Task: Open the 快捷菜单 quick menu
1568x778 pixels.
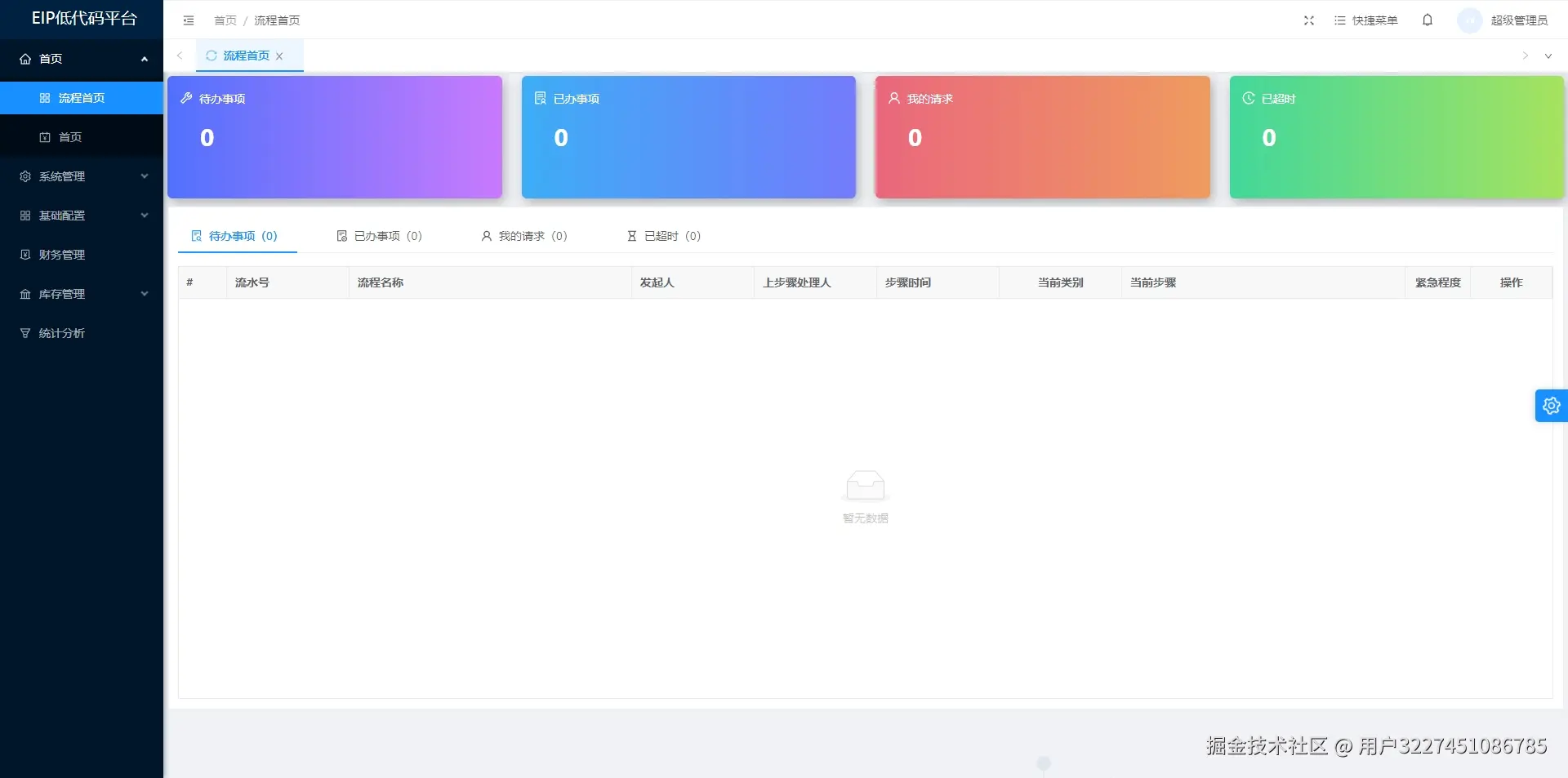Action: pyautogui.click(x=1366, y=20)
